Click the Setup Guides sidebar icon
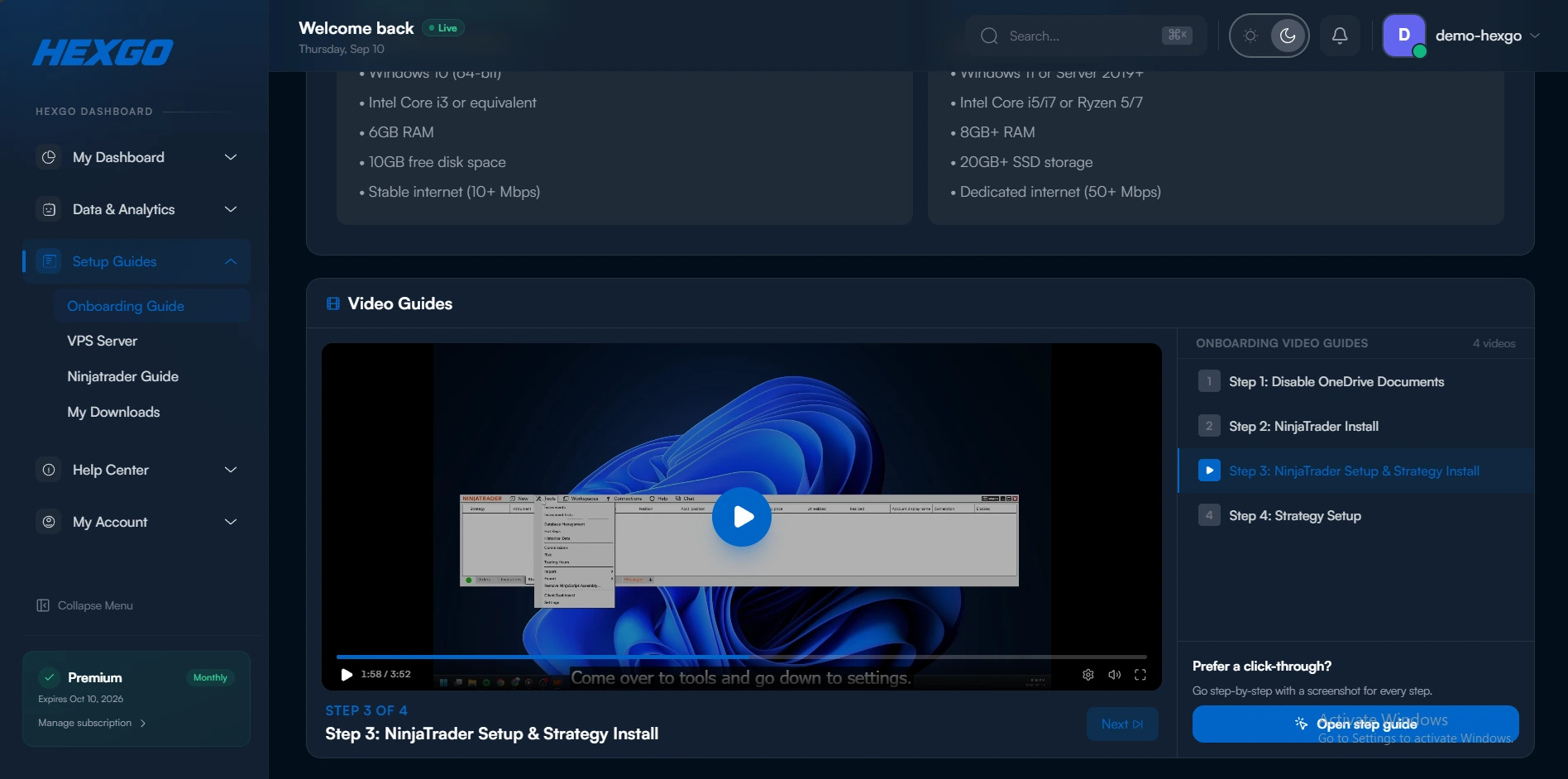The image size is (1568, 779). tap(50, 261)
